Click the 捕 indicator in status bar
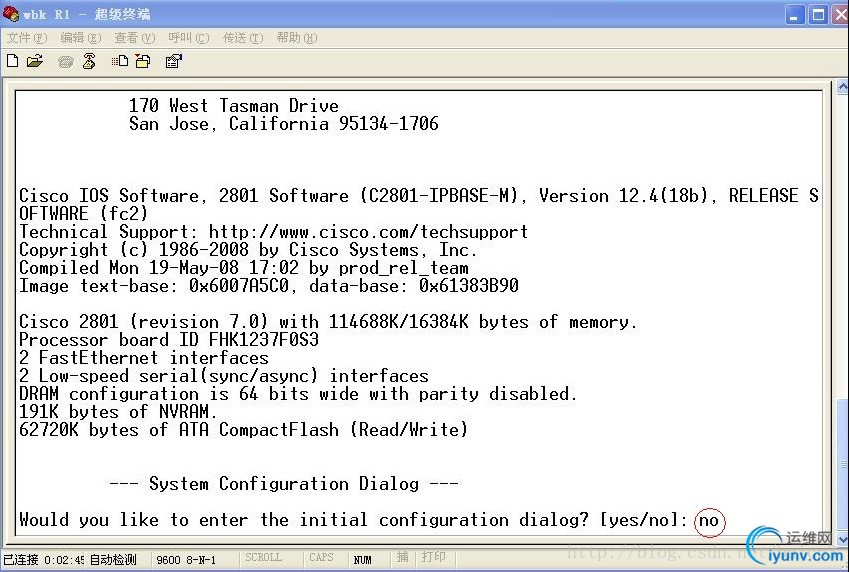Screen dimensions: 849x572 point(402,558)
